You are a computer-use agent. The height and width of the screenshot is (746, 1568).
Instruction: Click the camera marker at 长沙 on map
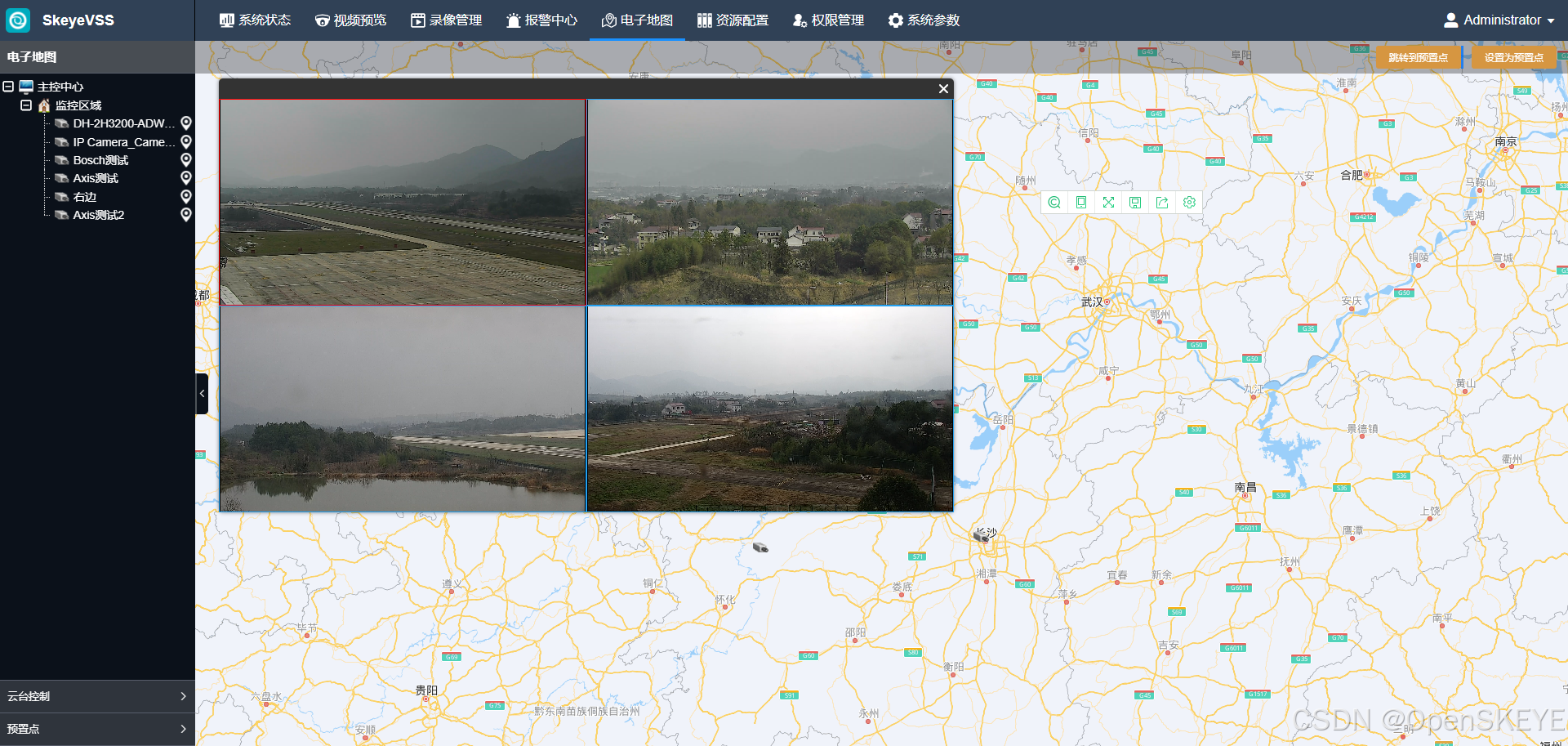click(x=981, y=537)
